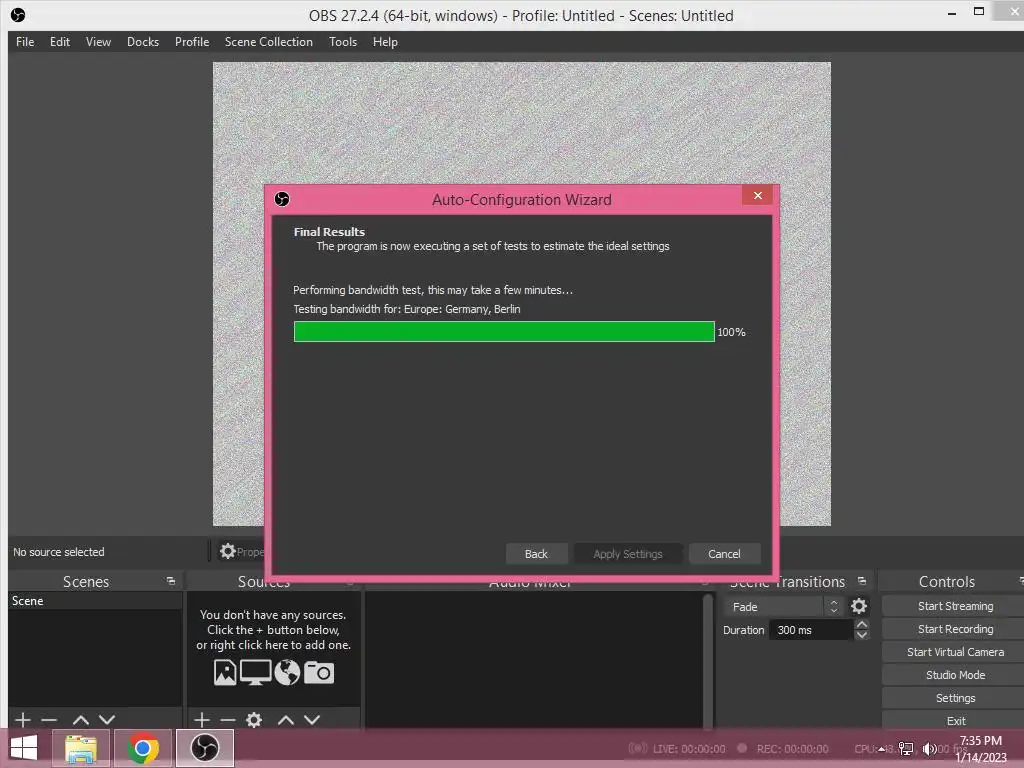The width and height of the screenshot is (1024, 768).
Task: Click the green bandwidth test progress bar
Action: pos(504,332)
